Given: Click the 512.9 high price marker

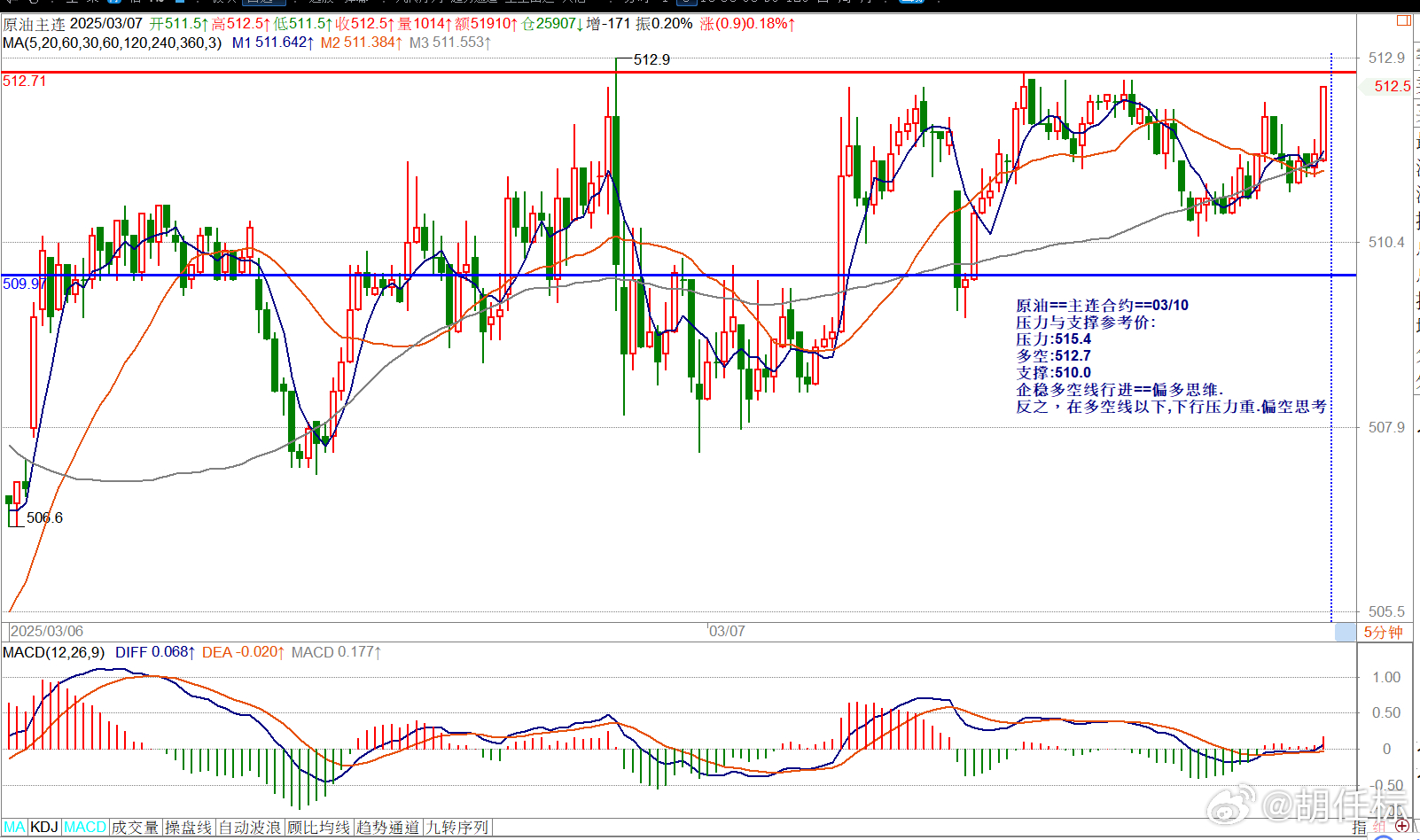Looking at the screenshot, I should point(651,59).
